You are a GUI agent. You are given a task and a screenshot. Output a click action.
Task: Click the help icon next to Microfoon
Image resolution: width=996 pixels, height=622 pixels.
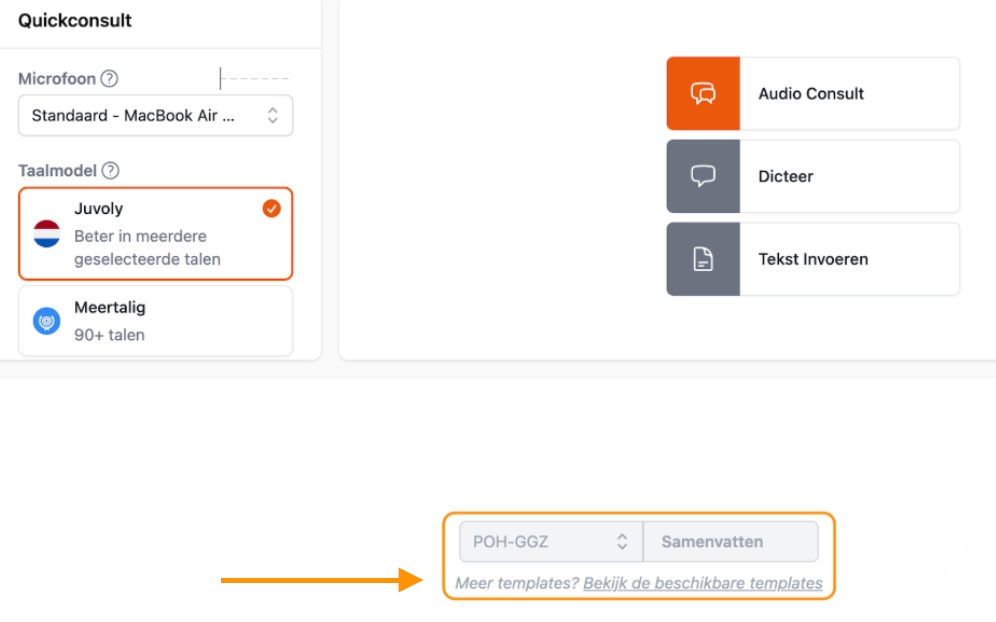click(110, 79)
